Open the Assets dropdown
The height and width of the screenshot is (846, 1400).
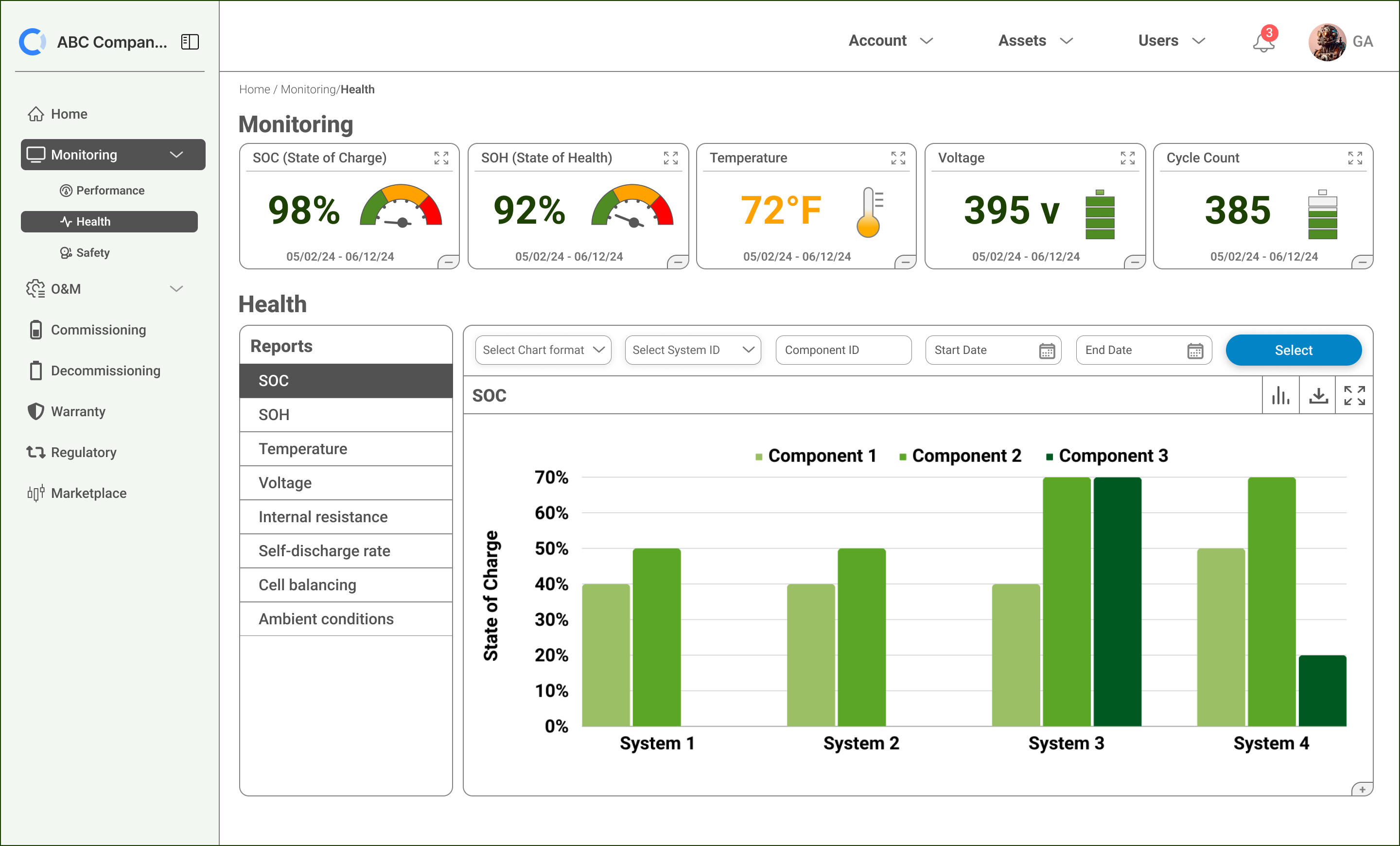click(x=1036, y=41)
